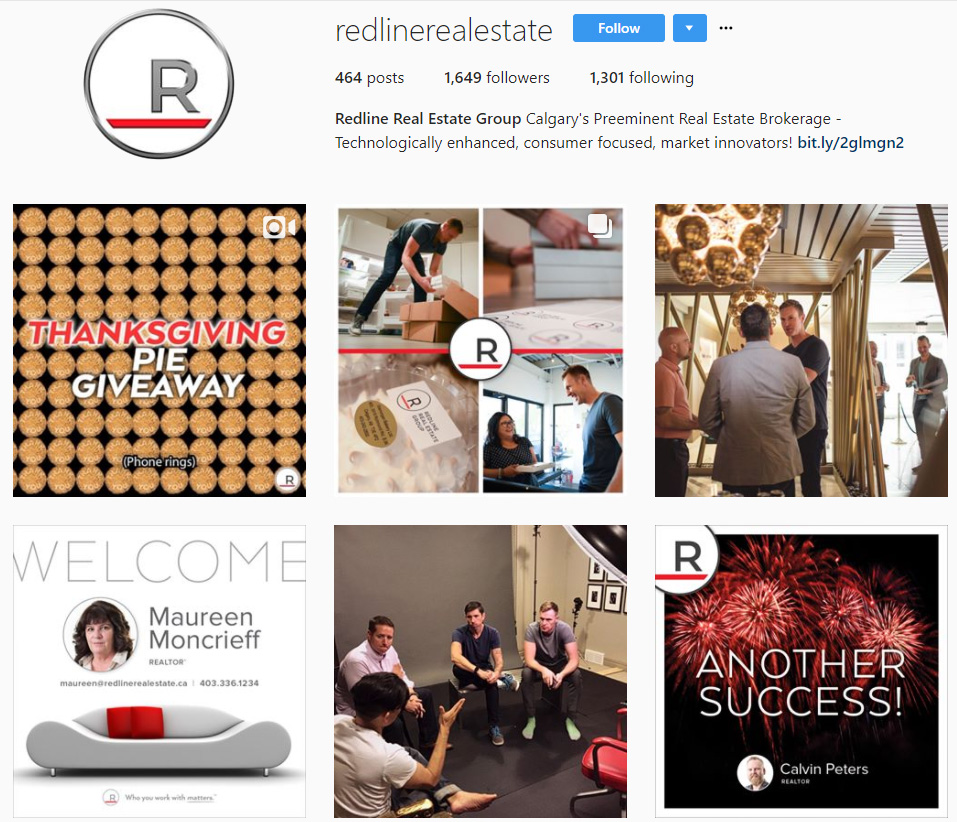View the 1,301 following list
The height and width of the screenshot is (822, 957).
(x=641, y=78)
